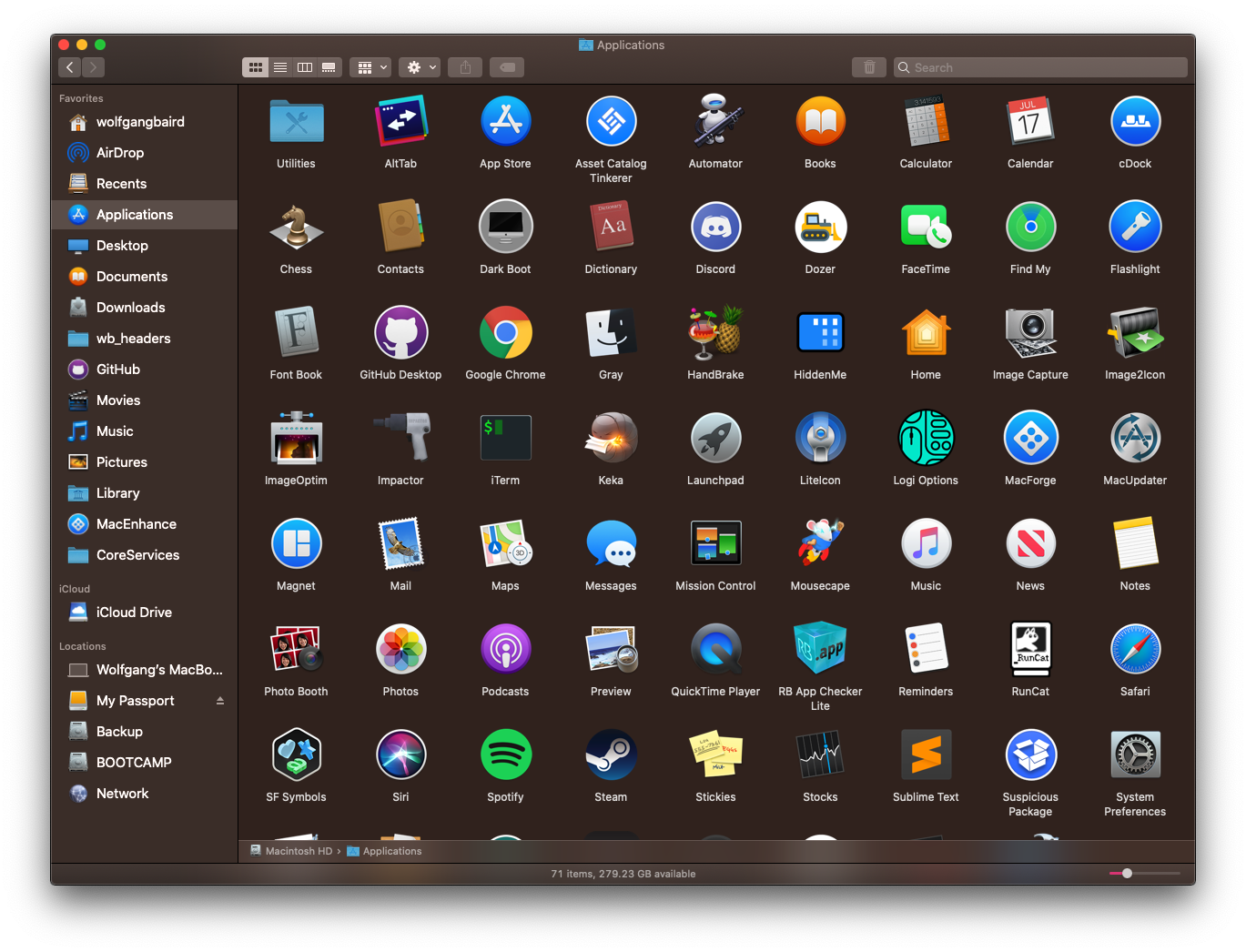Open the AltTab app icon
1246x952 pixels.
[x=400, y=122]
